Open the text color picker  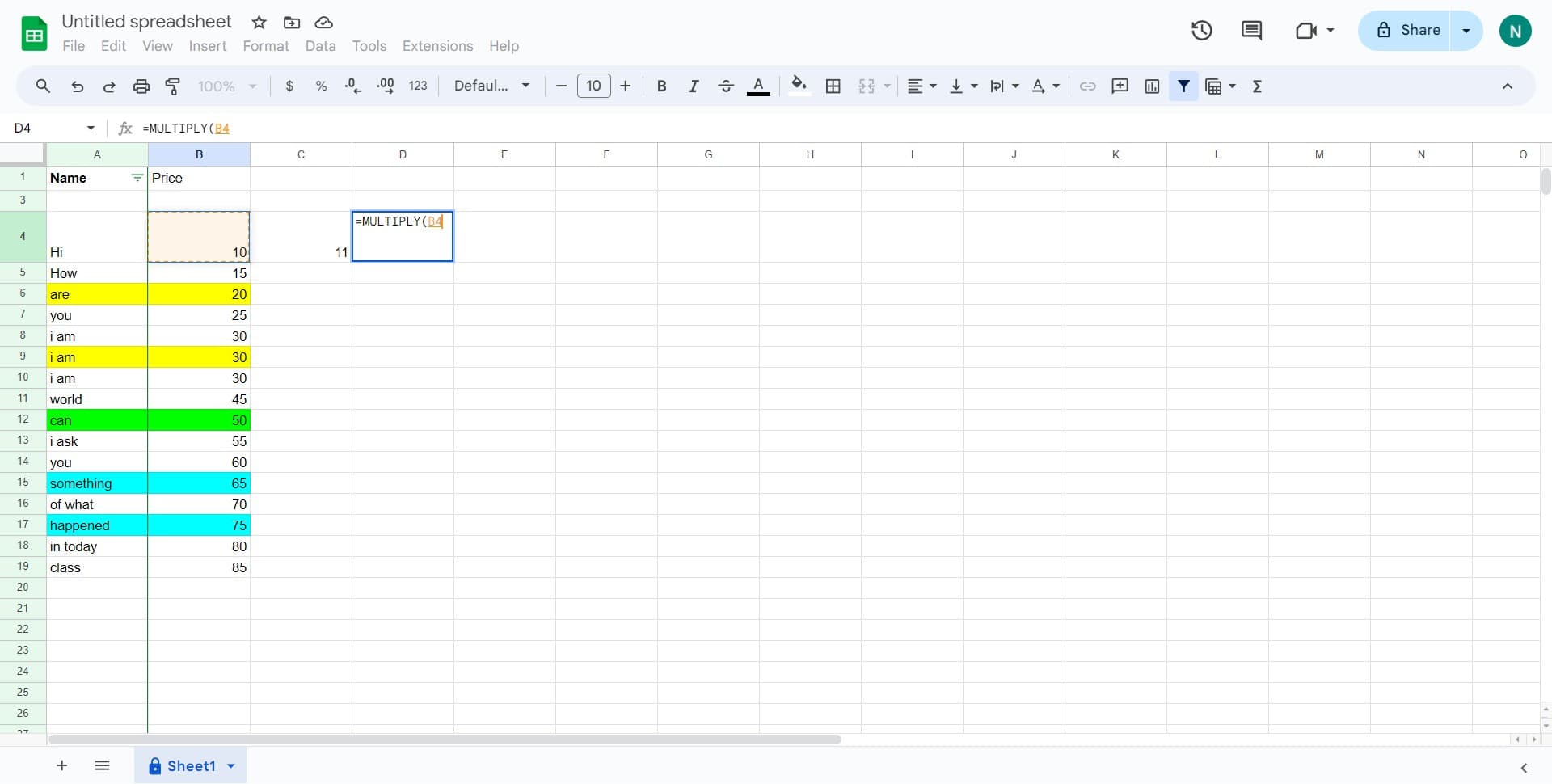pyautogui.click(x=758, y=86)
